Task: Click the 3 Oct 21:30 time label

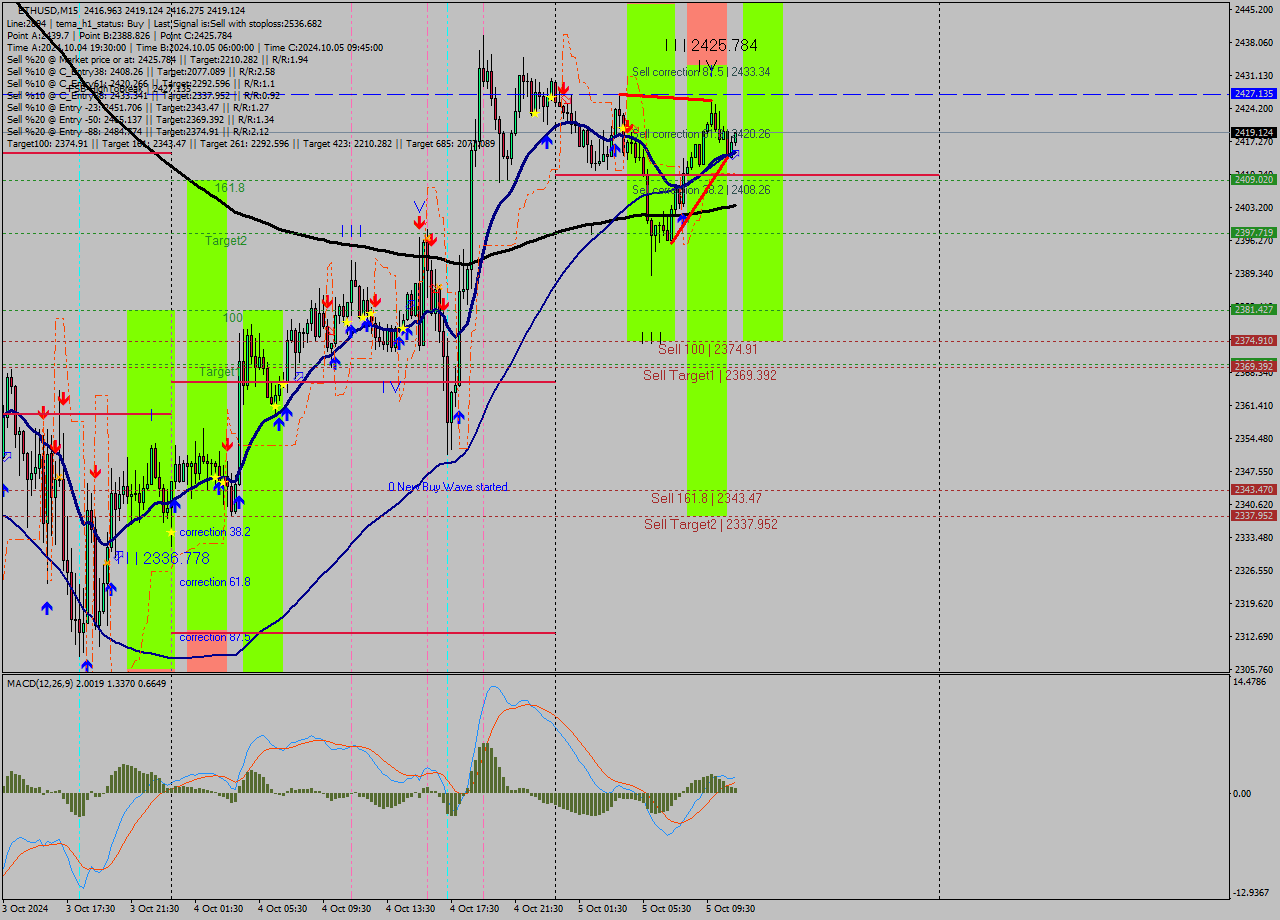Action: [x=154, y=909]
